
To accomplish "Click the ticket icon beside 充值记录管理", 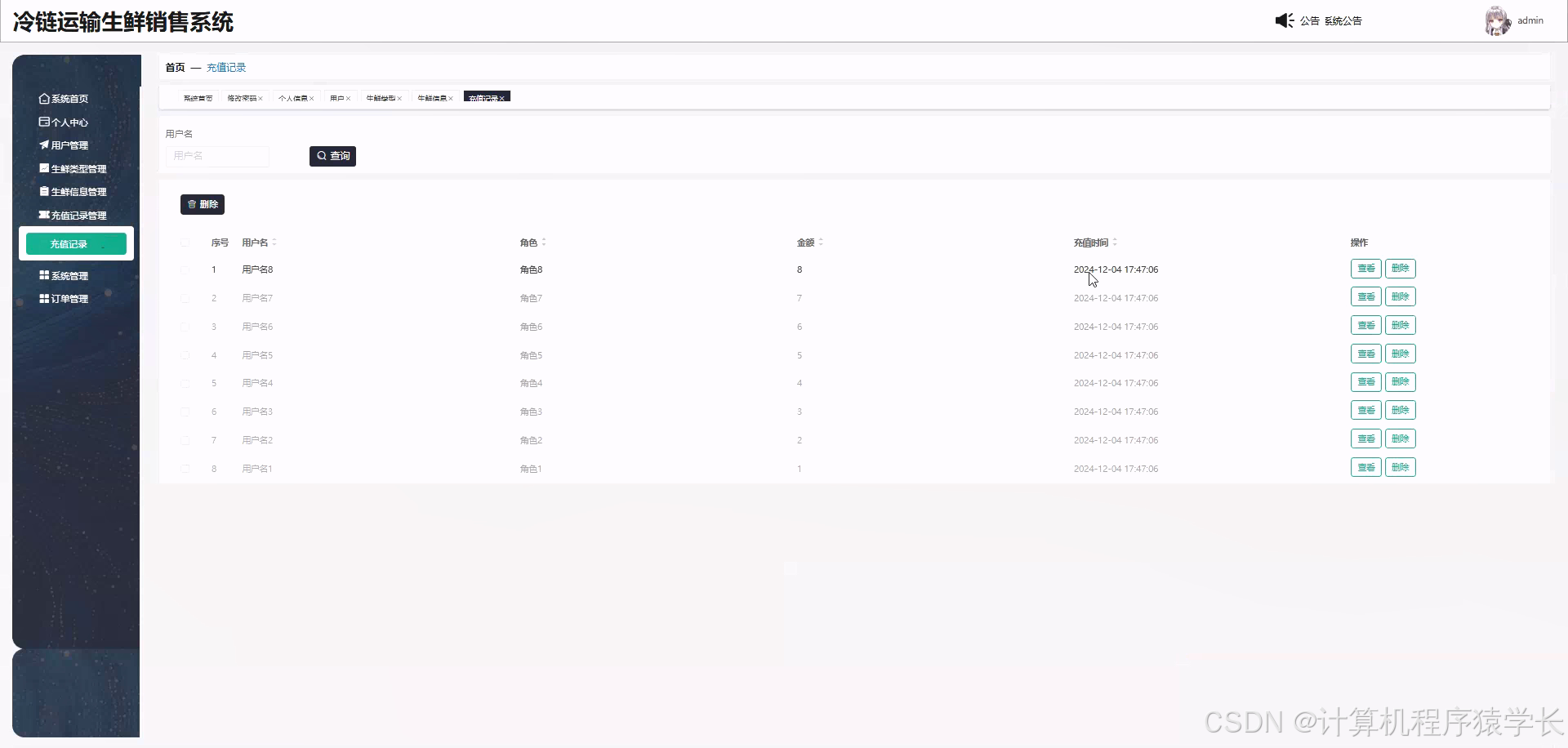I will click(x=44, y=215).
